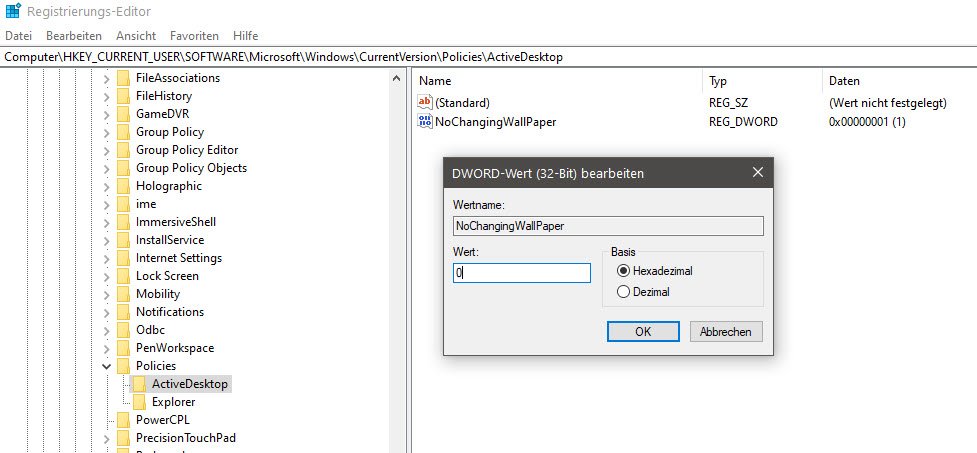Screen dimensions: 977x453
Task: Click the Typ column header
Action: tap(718, 81)
